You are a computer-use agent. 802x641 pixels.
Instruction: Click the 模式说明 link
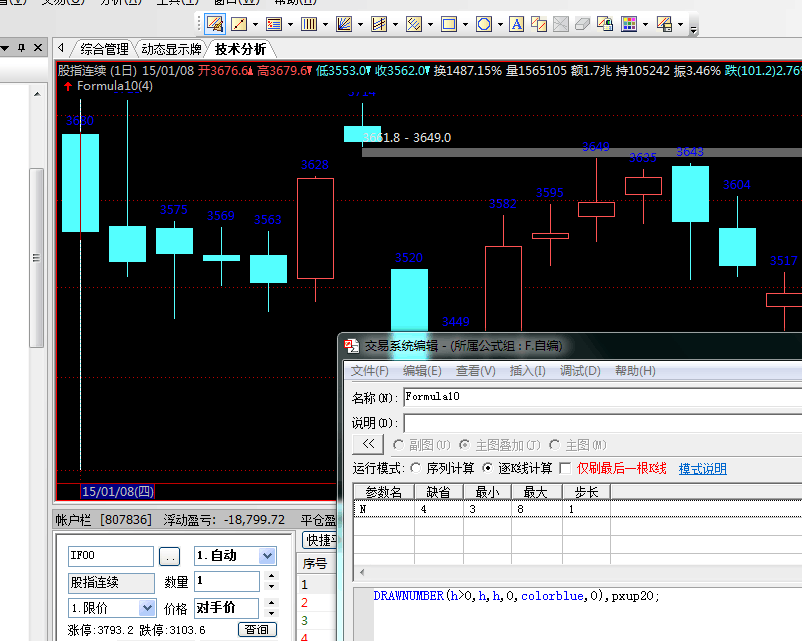[x=702, y=468]
